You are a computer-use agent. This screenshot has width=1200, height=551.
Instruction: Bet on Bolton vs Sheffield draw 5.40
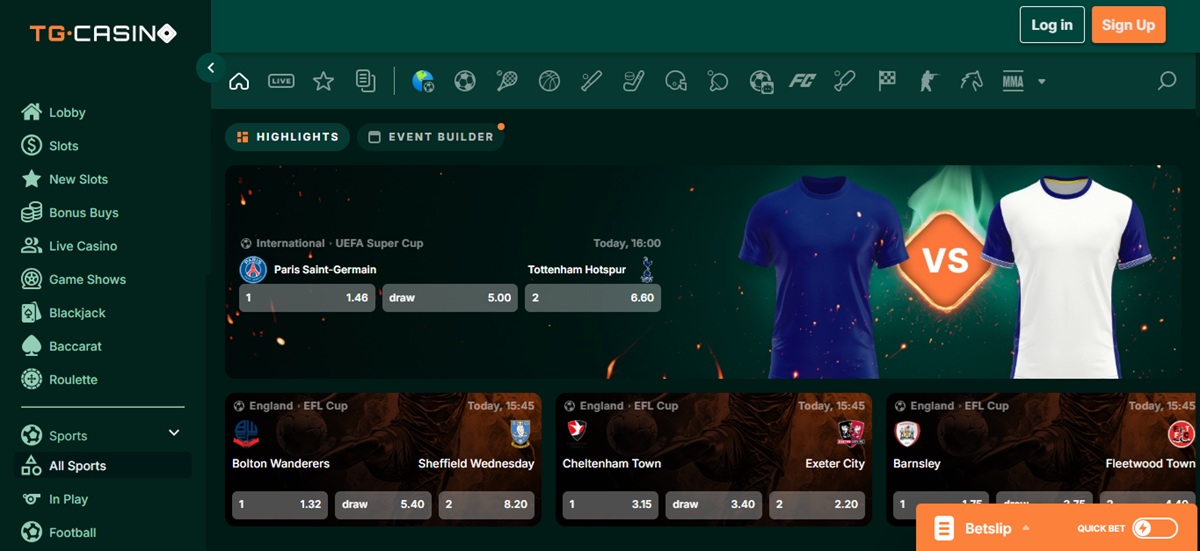coord(383,505)
